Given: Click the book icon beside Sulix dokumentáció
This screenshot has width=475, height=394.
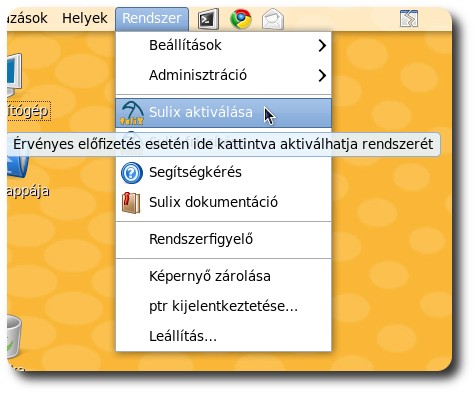Looking at the screenshot, I should point(131,202).
